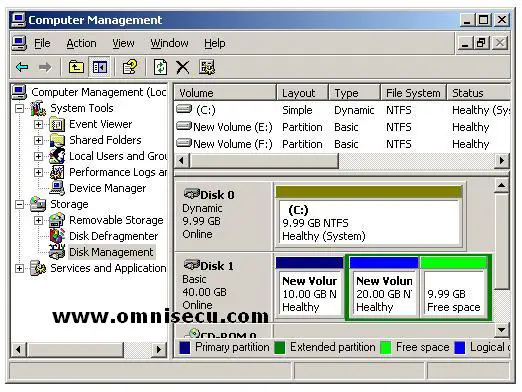Click the Up one level folder icon
The image size is (522, 392).
tap(76, 67)
